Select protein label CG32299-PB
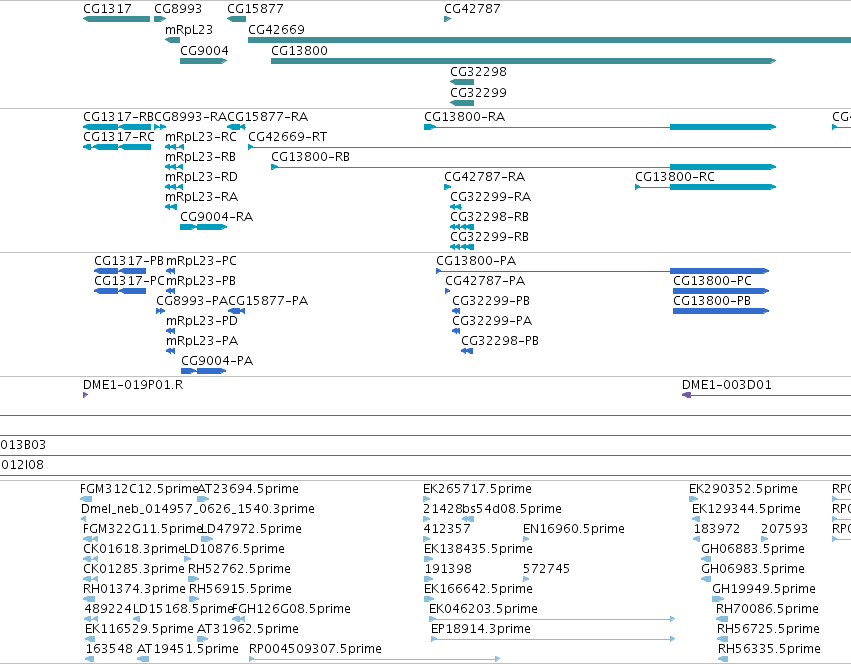 tap(491, 301)
